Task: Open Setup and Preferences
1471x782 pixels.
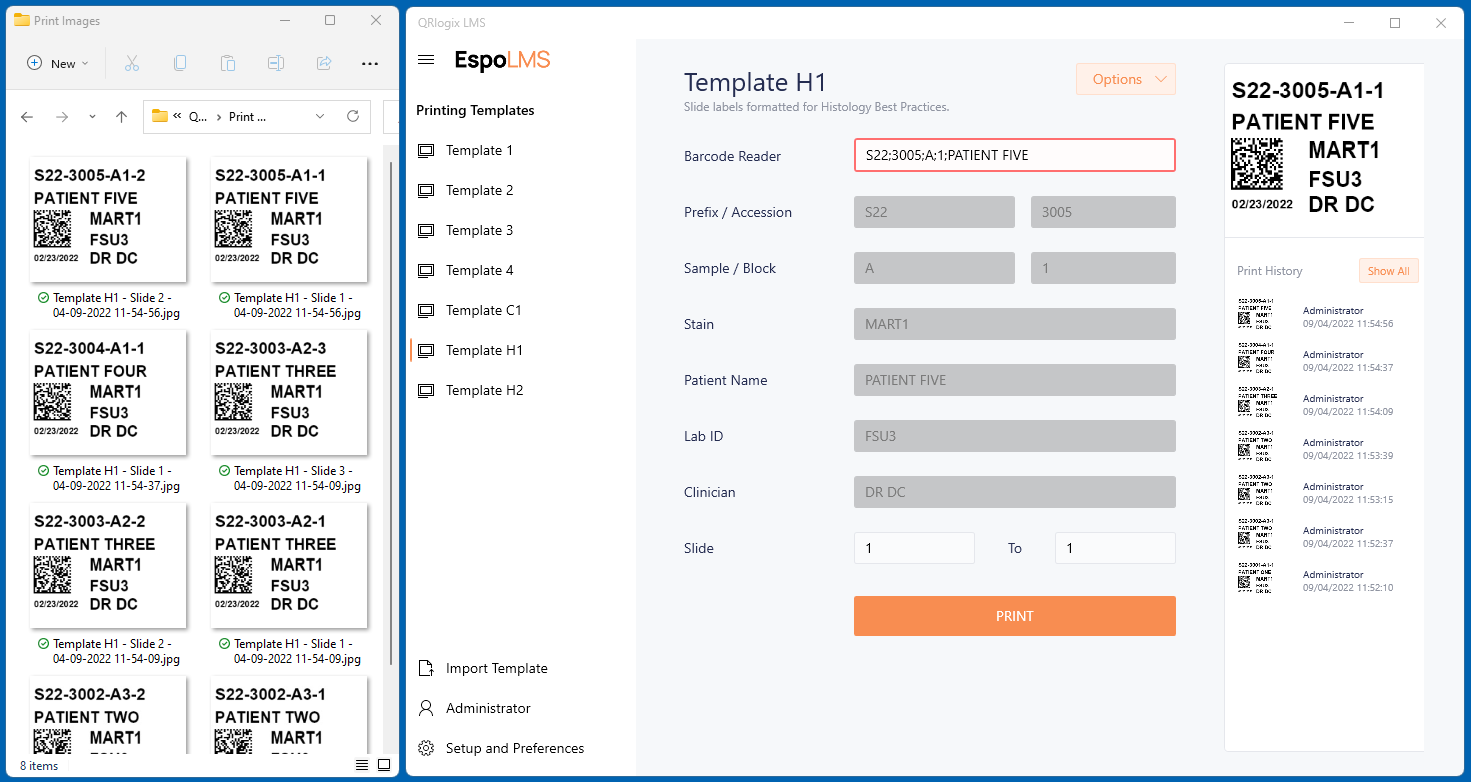Action: pyautogui.click(x=515, y=748)
